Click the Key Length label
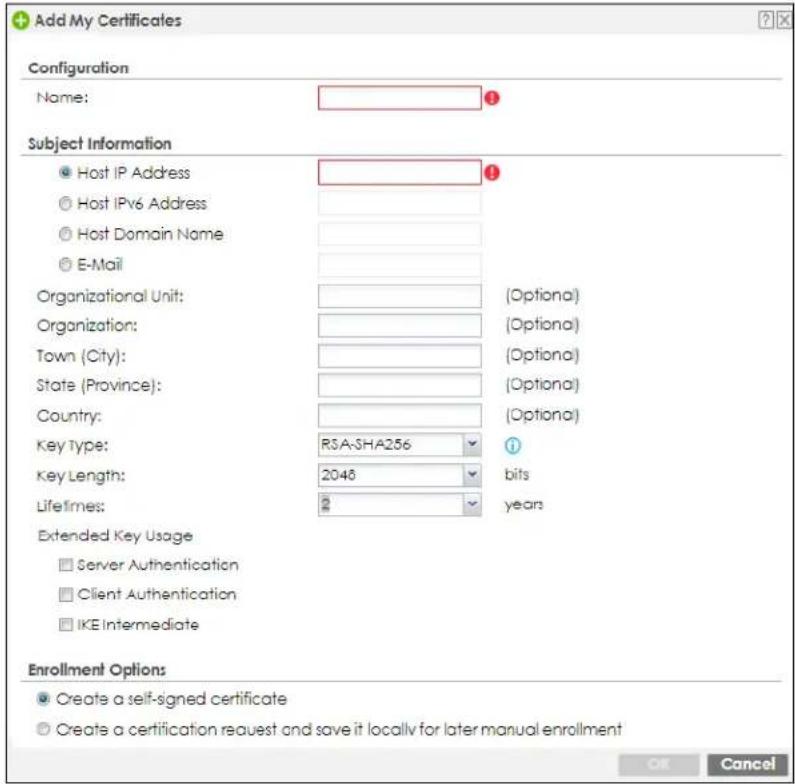The height and width of the screenshot is (784, 795). point(81,476)
